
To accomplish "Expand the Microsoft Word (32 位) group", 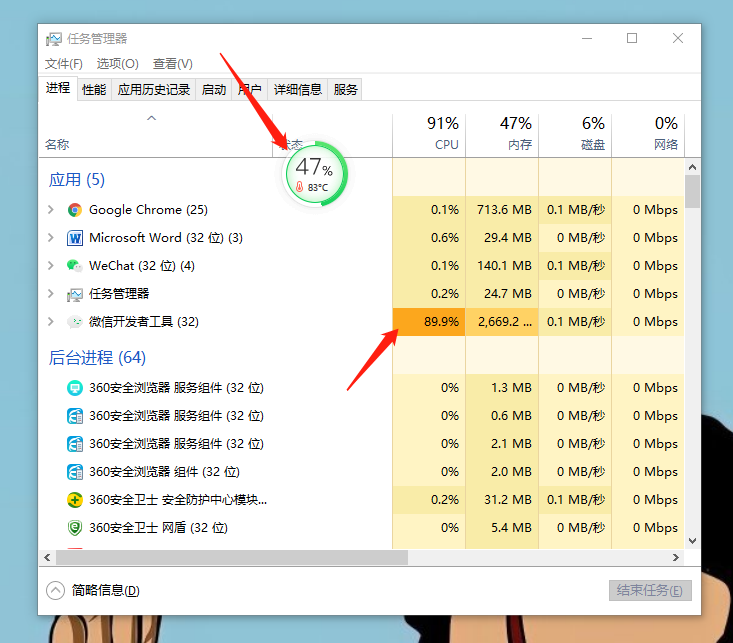I will pyautogui.click(x=50, y=238).
